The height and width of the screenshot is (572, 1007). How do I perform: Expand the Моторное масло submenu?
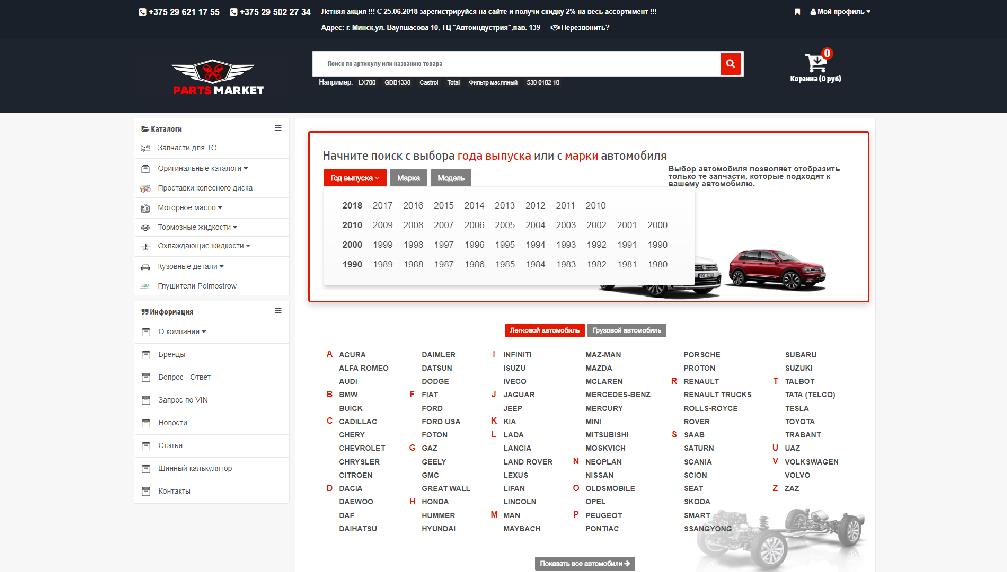coord(190,208)
